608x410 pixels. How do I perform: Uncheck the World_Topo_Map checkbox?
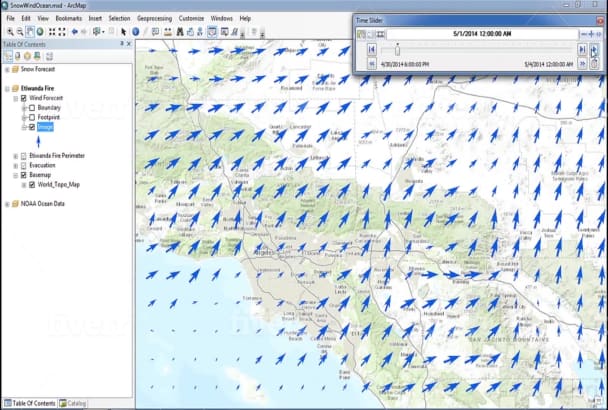[x=32, y=185]
